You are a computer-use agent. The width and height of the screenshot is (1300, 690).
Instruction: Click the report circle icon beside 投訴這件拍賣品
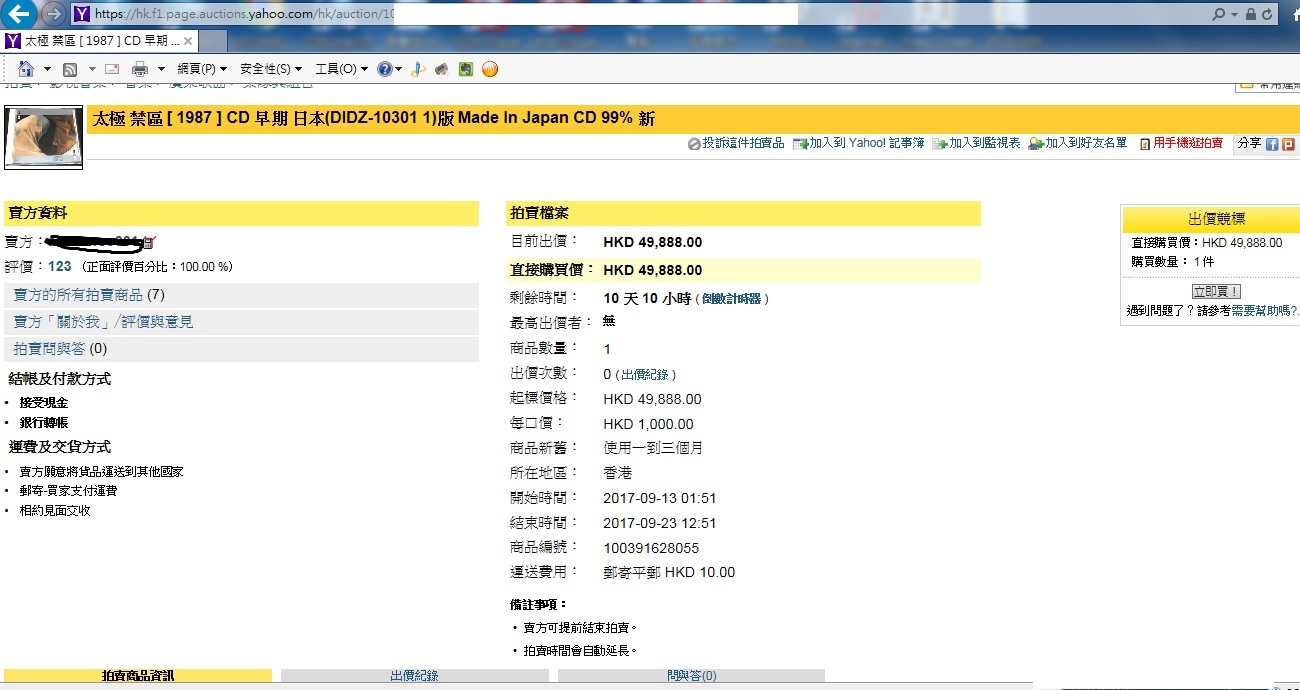694,144
